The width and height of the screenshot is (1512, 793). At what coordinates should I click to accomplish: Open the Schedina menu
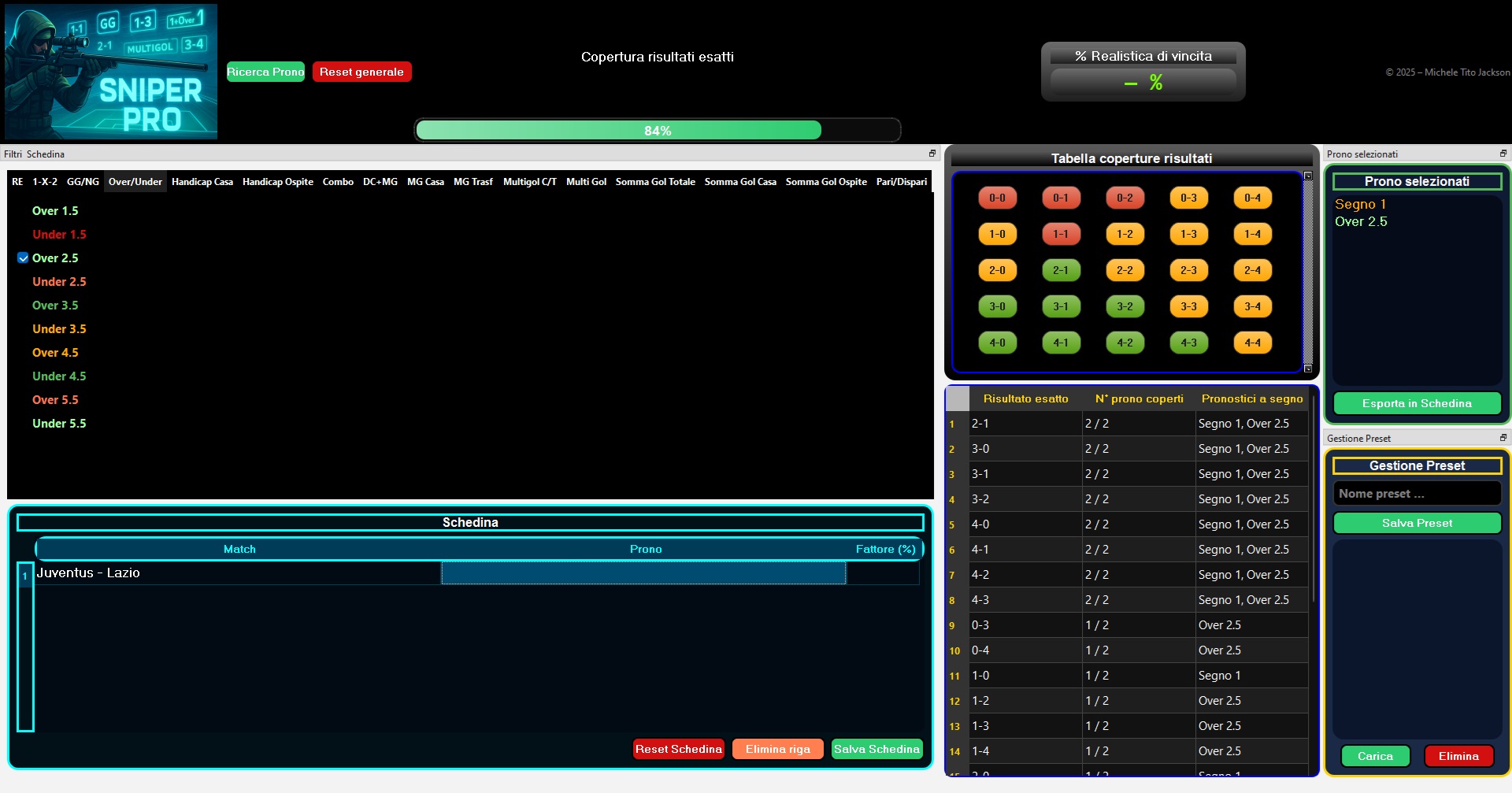[x=46, y=154]
